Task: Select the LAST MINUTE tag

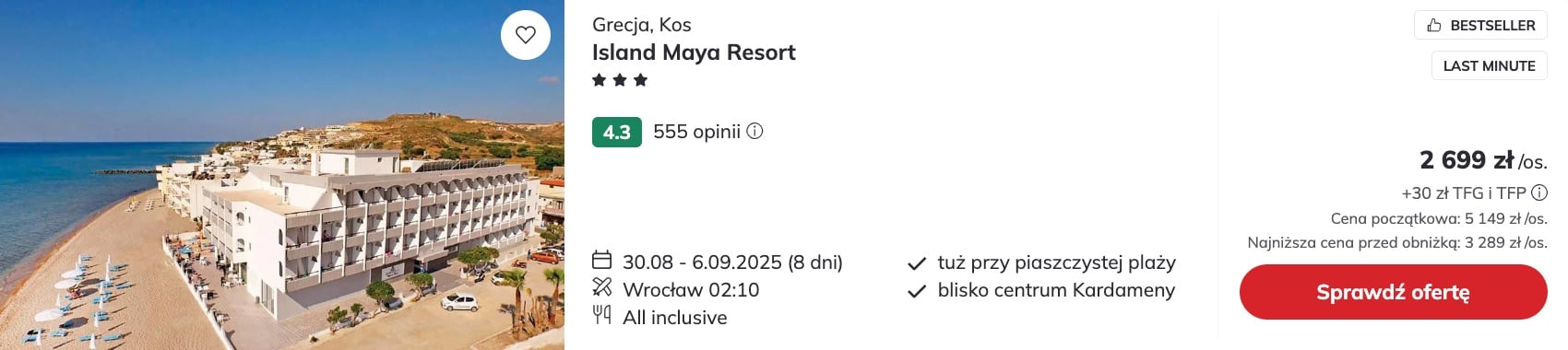Action: (1489, 65)
